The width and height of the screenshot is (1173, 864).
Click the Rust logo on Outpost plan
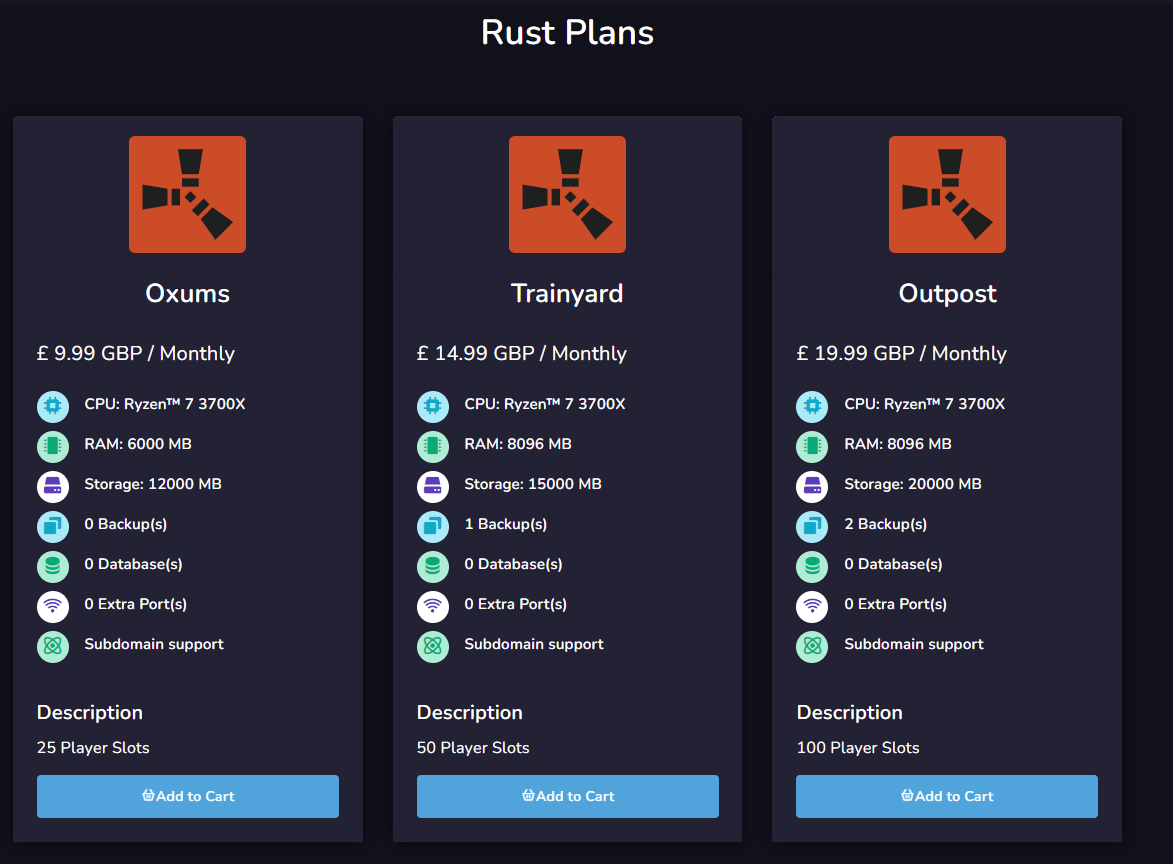coord(947,194)
